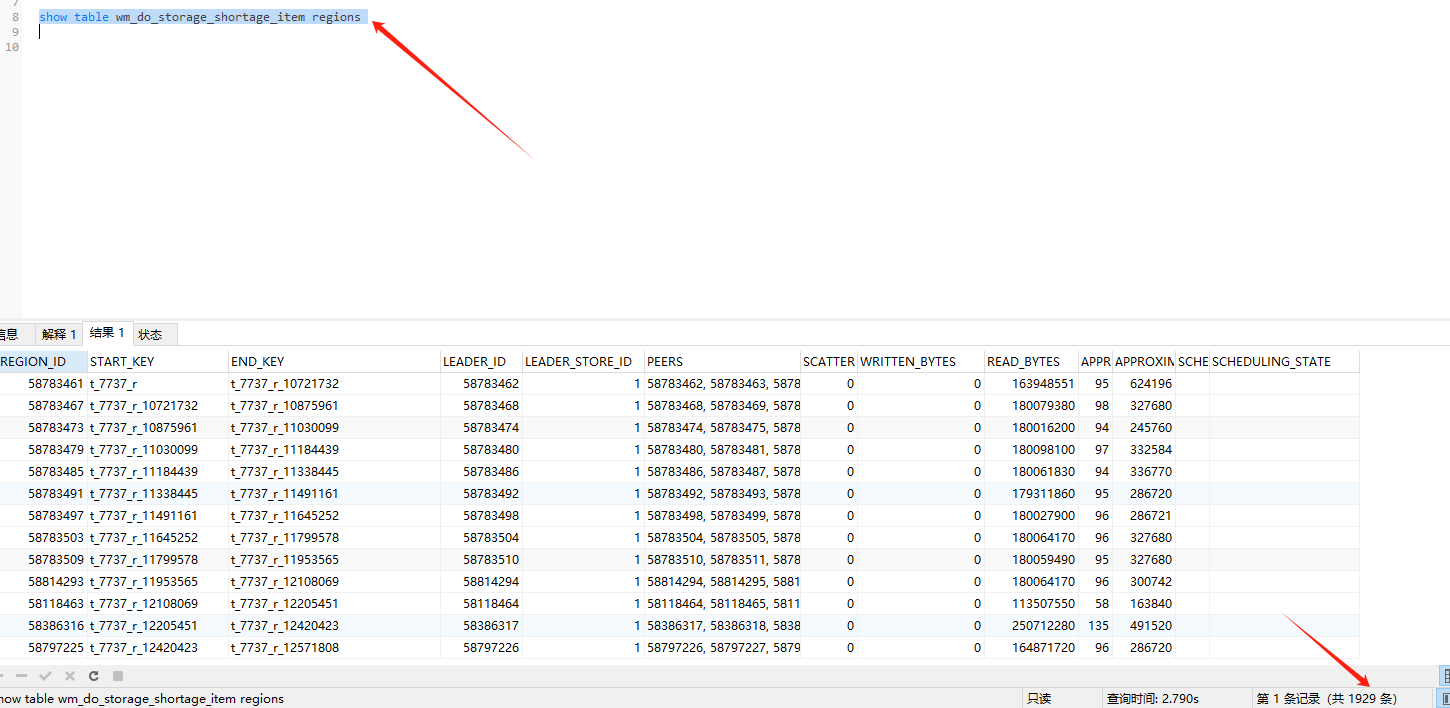Click the status bar query text 'show table wm_do_storage_shortage_item regions'
Viewport: 1450px width, 708px height.
pos(142,698)
